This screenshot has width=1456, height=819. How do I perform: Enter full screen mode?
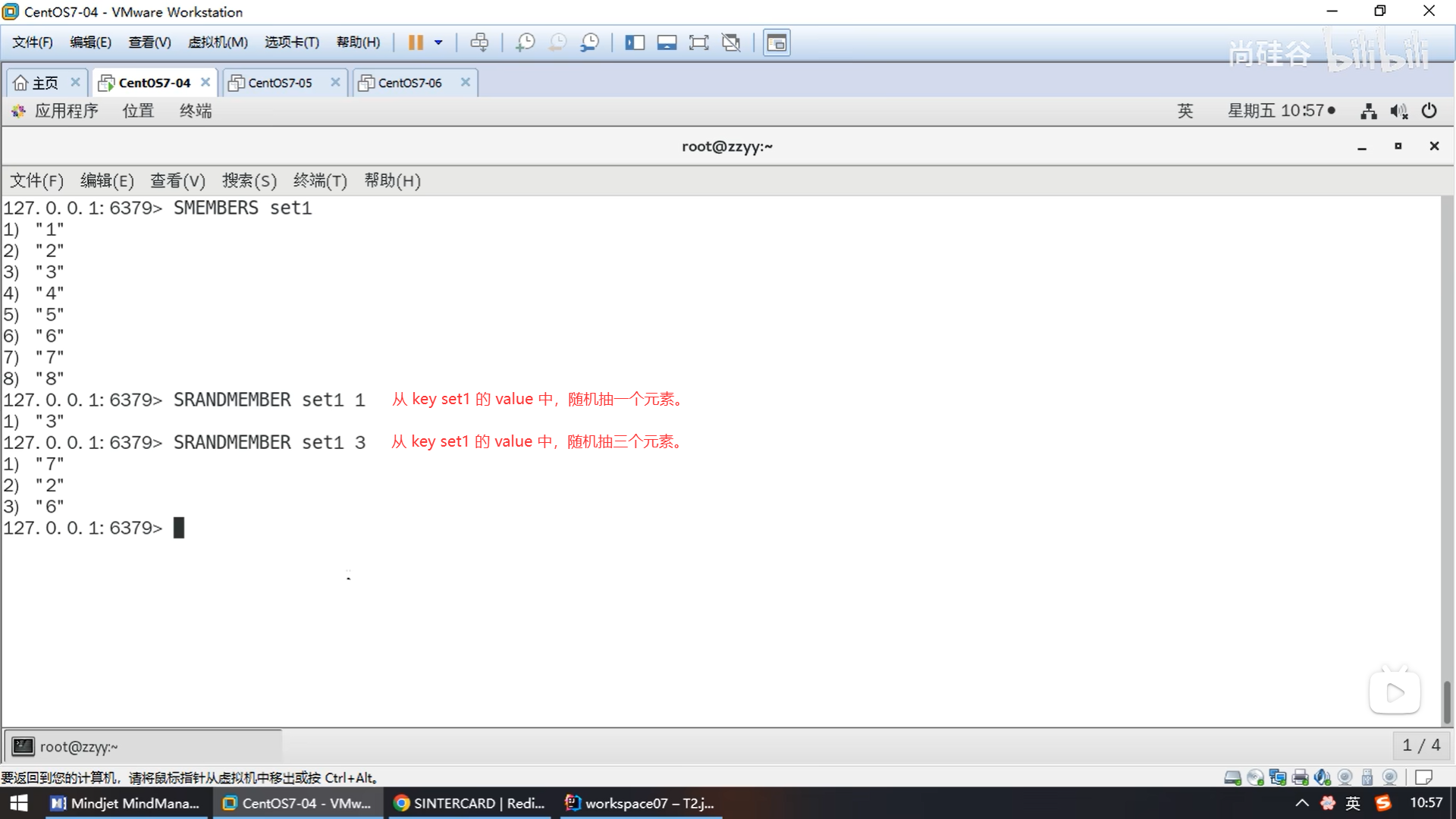point(698,42)
